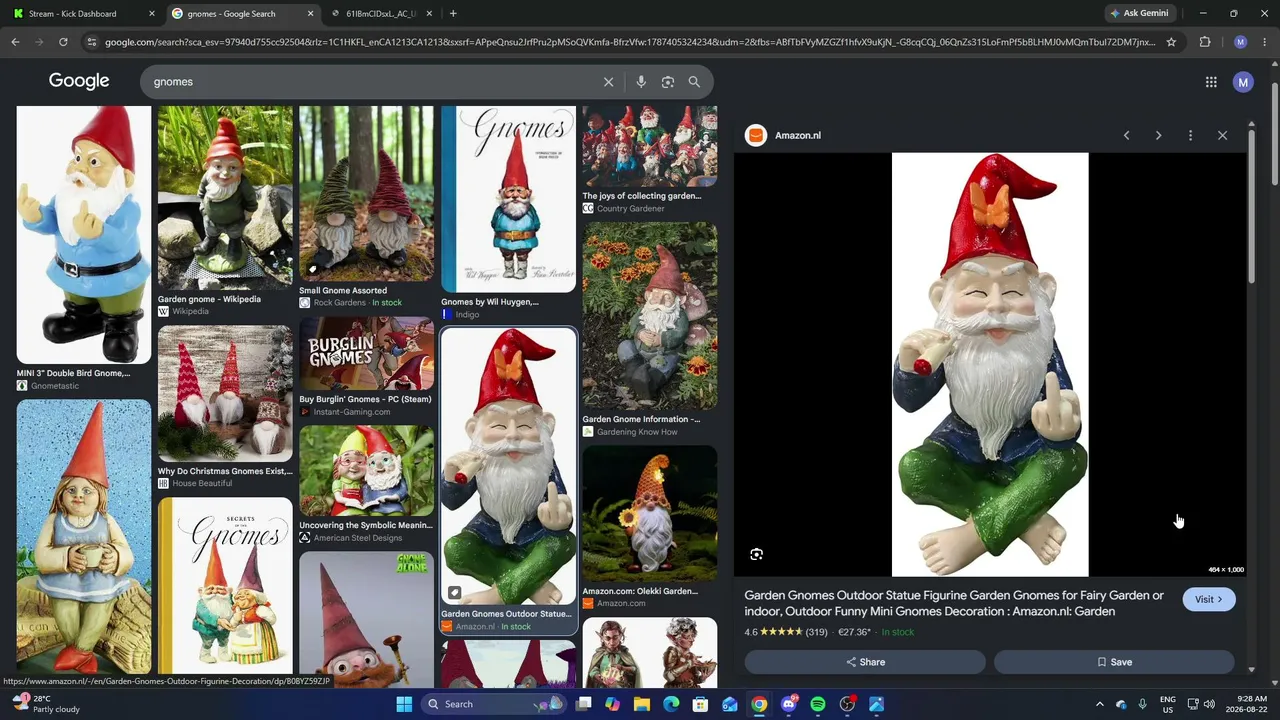Image resolution: width=1280 pixels, height=720 pixels.
Task: Open the Google account avatar menu
Action: pos(1243,82)
